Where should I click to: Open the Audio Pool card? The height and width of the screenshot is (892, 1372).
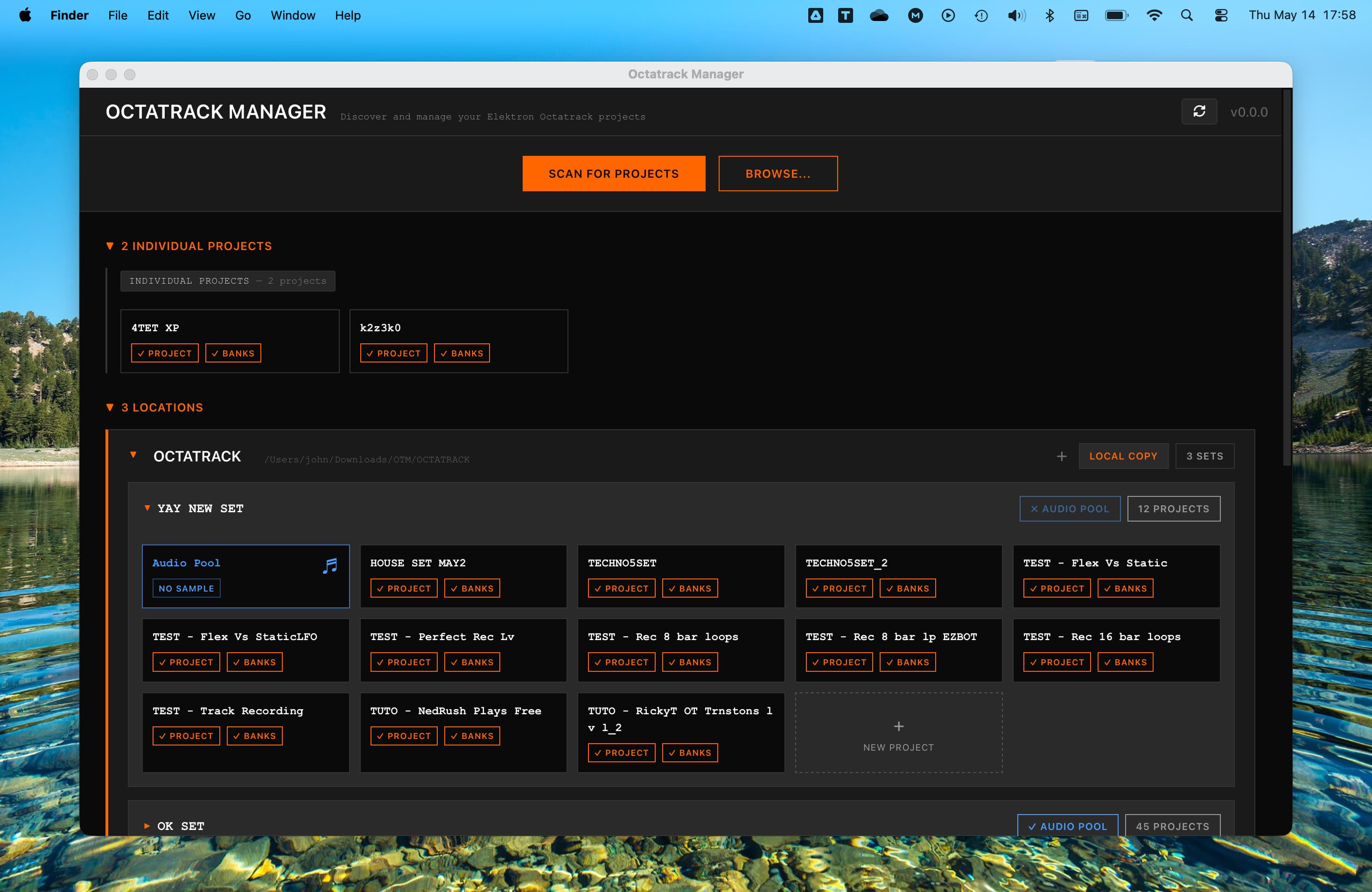pos(245,576)
